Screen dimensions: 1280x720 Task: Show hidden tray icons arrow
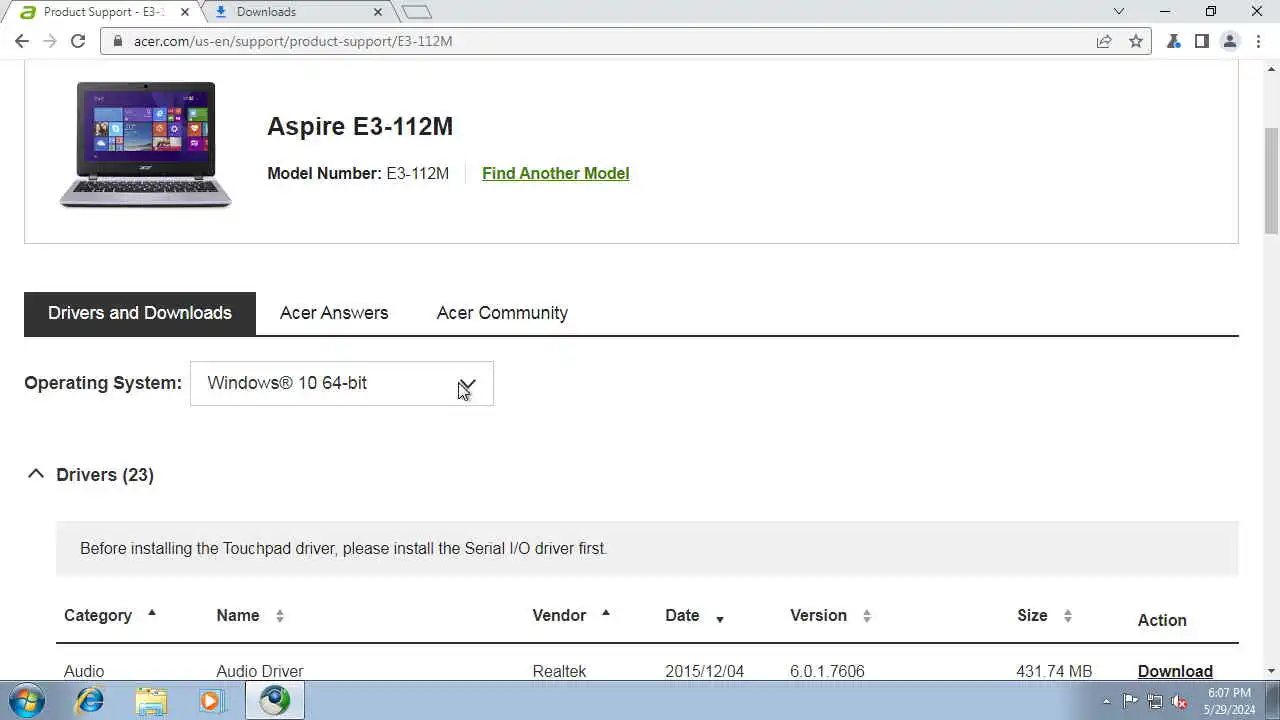coord(1106,701)
